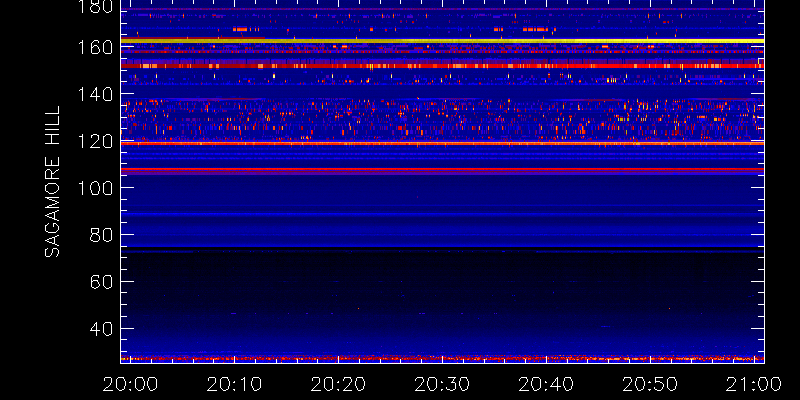This screenshot has height=400, width=800.
Task: Click the 20:50 time axis label
Action: pos(650,384)
